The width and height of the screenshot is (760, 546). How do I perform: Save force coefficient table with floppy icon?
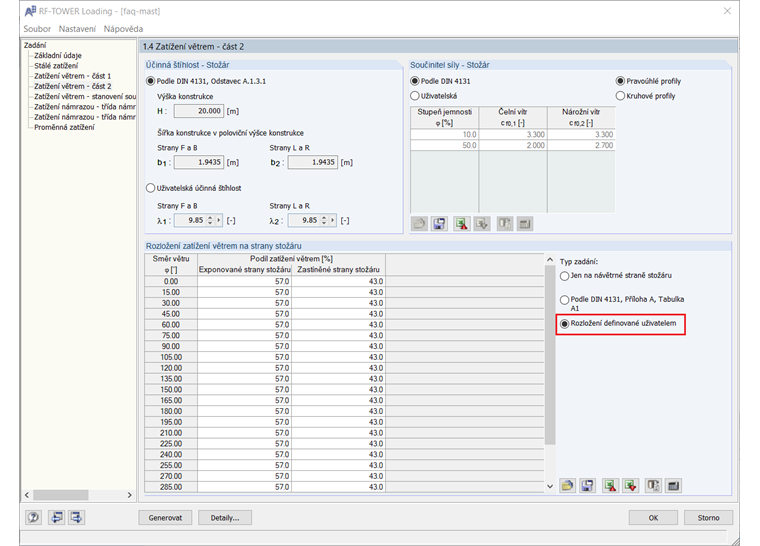pos(439,224)
